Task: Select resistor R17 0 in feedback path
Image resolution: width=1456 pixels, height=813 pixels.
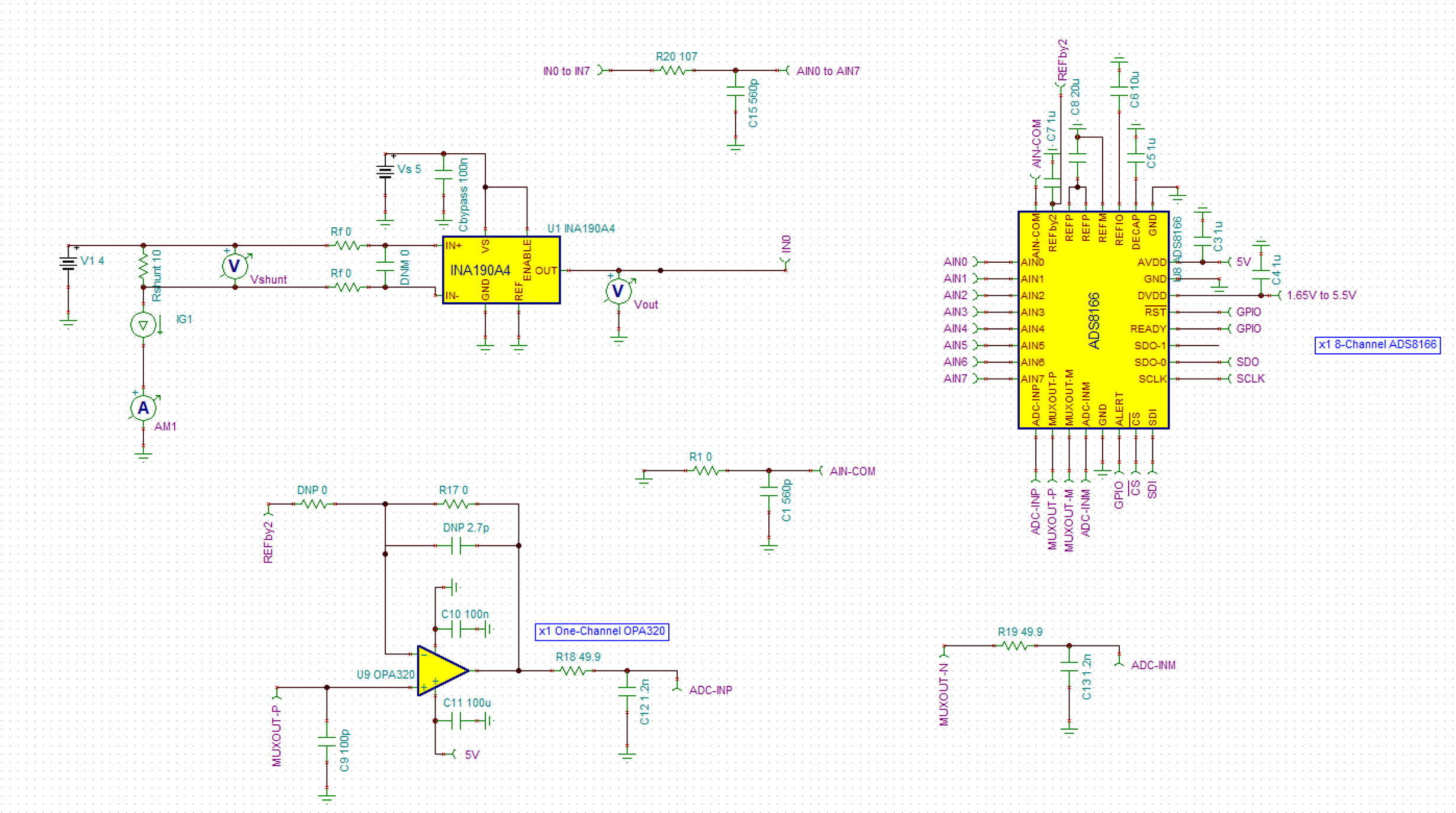Action: point(456,504)
